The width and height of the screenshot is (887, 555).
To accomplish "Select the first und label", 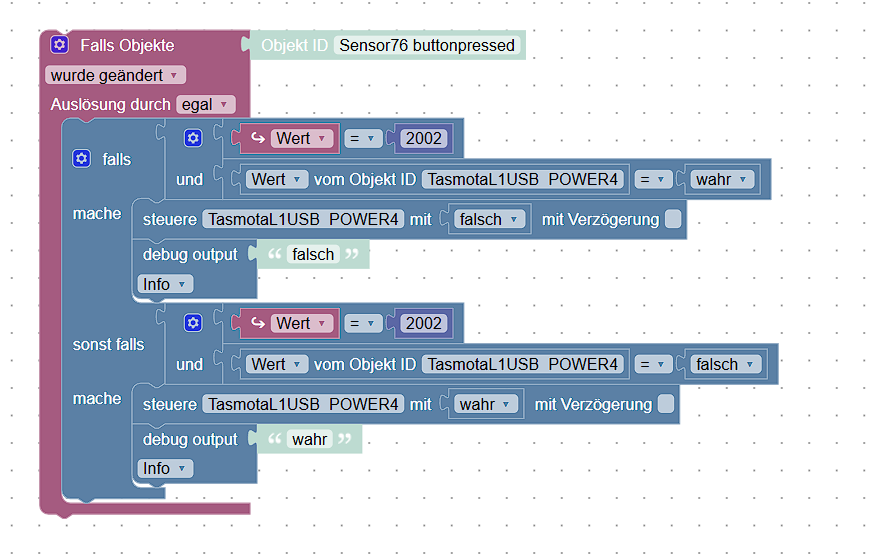I will (190, 179).
